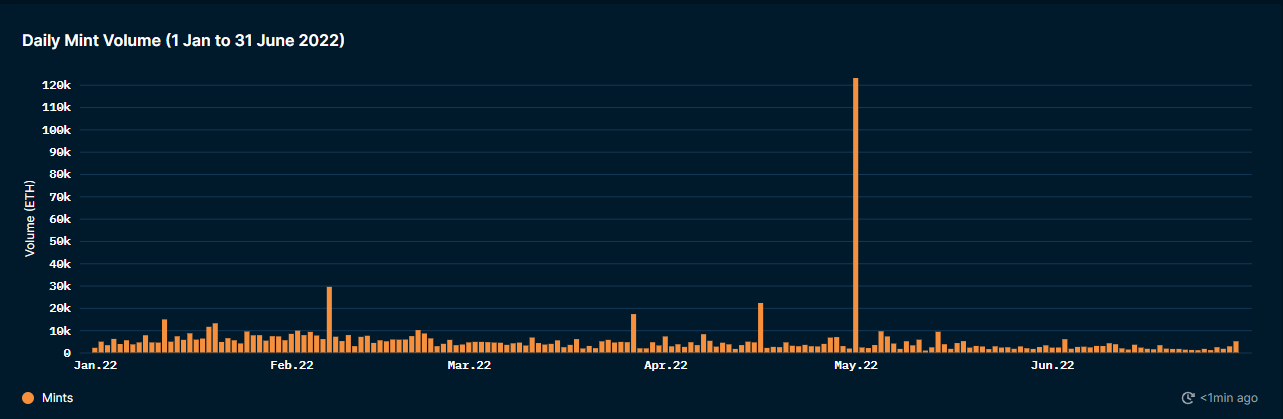This screenshot has width=1283, height=419.
Task: Click the '<1min ago' timestamp text
Action: pos(1229,398)
